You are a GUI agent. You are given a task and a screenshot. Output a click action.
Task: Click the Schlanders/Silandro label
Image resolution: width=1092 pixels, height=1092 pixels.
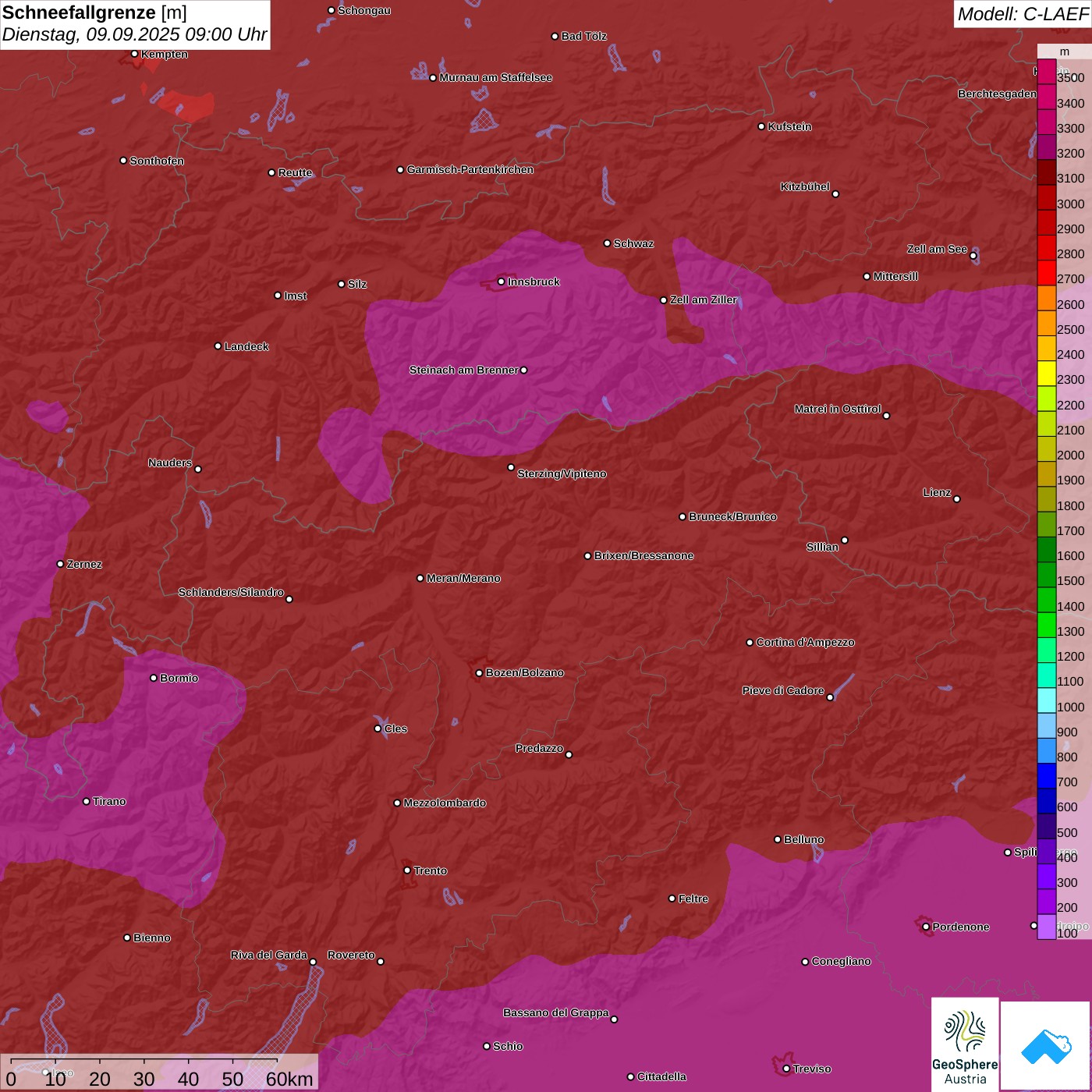coord(231,592)
